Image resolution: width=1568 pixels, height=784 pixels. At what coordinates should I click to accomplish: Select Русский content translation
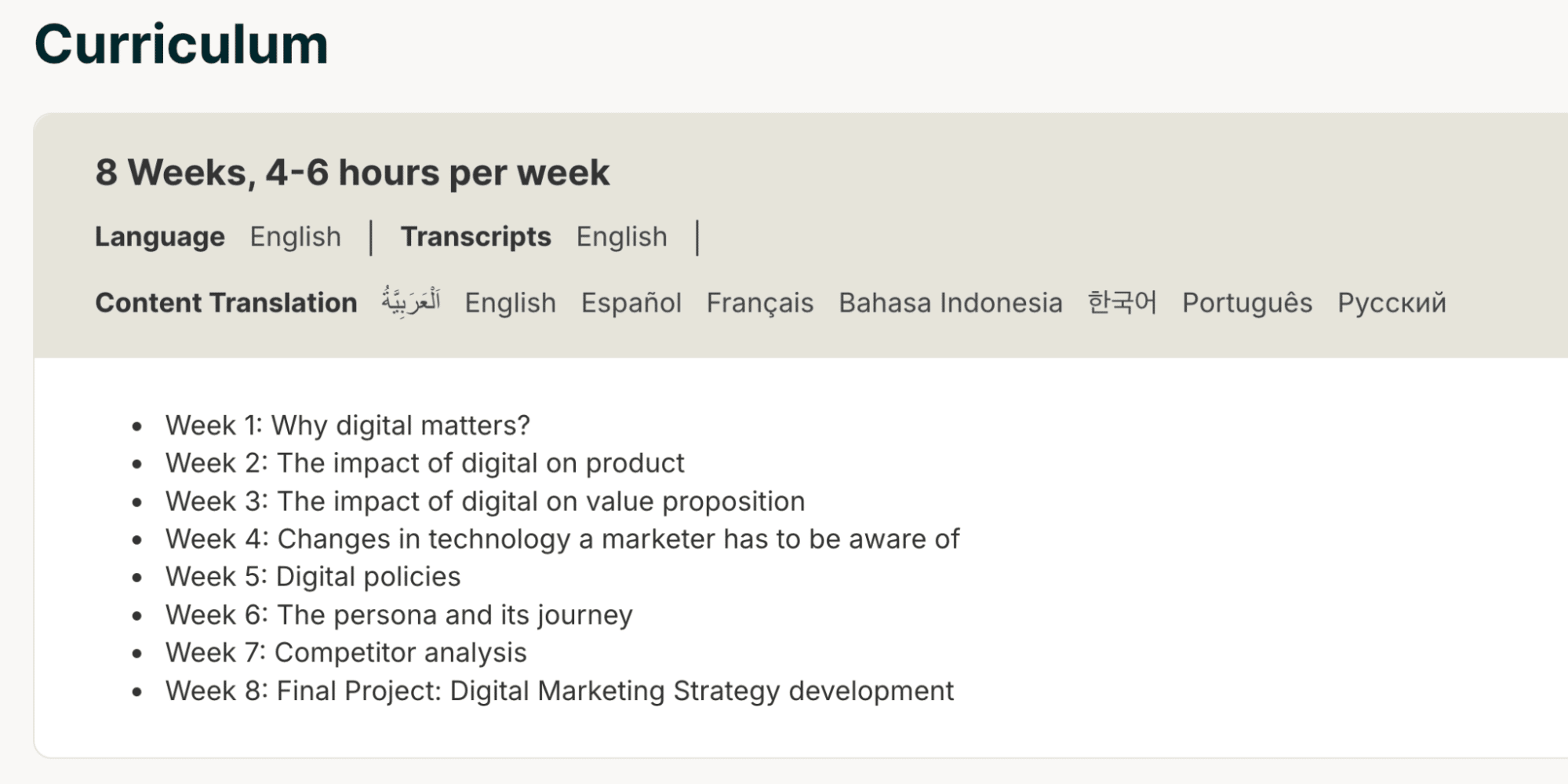click(1391, 303)
